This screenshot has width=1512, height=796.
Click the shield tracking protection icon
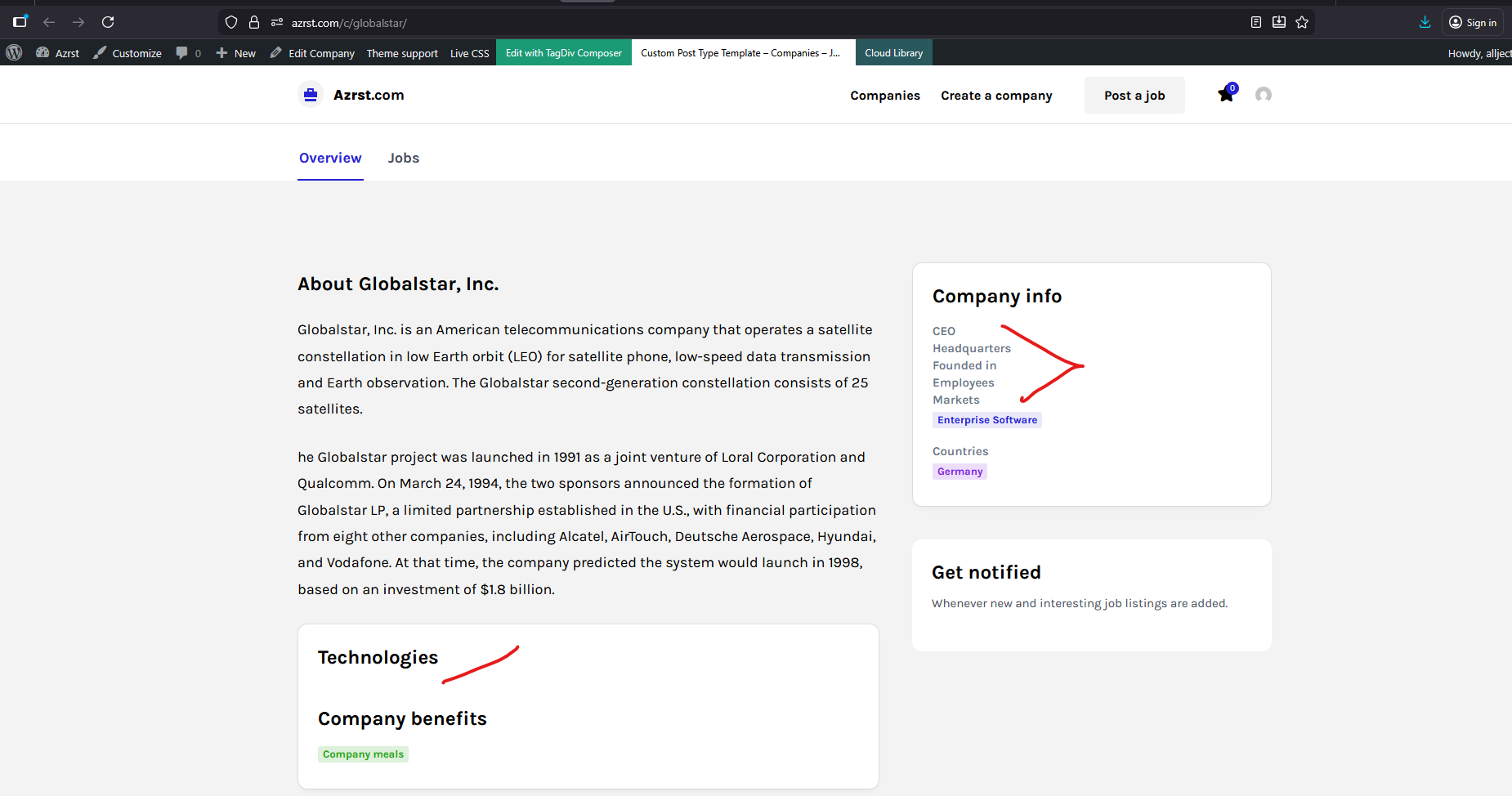click(x=231, y=22)
